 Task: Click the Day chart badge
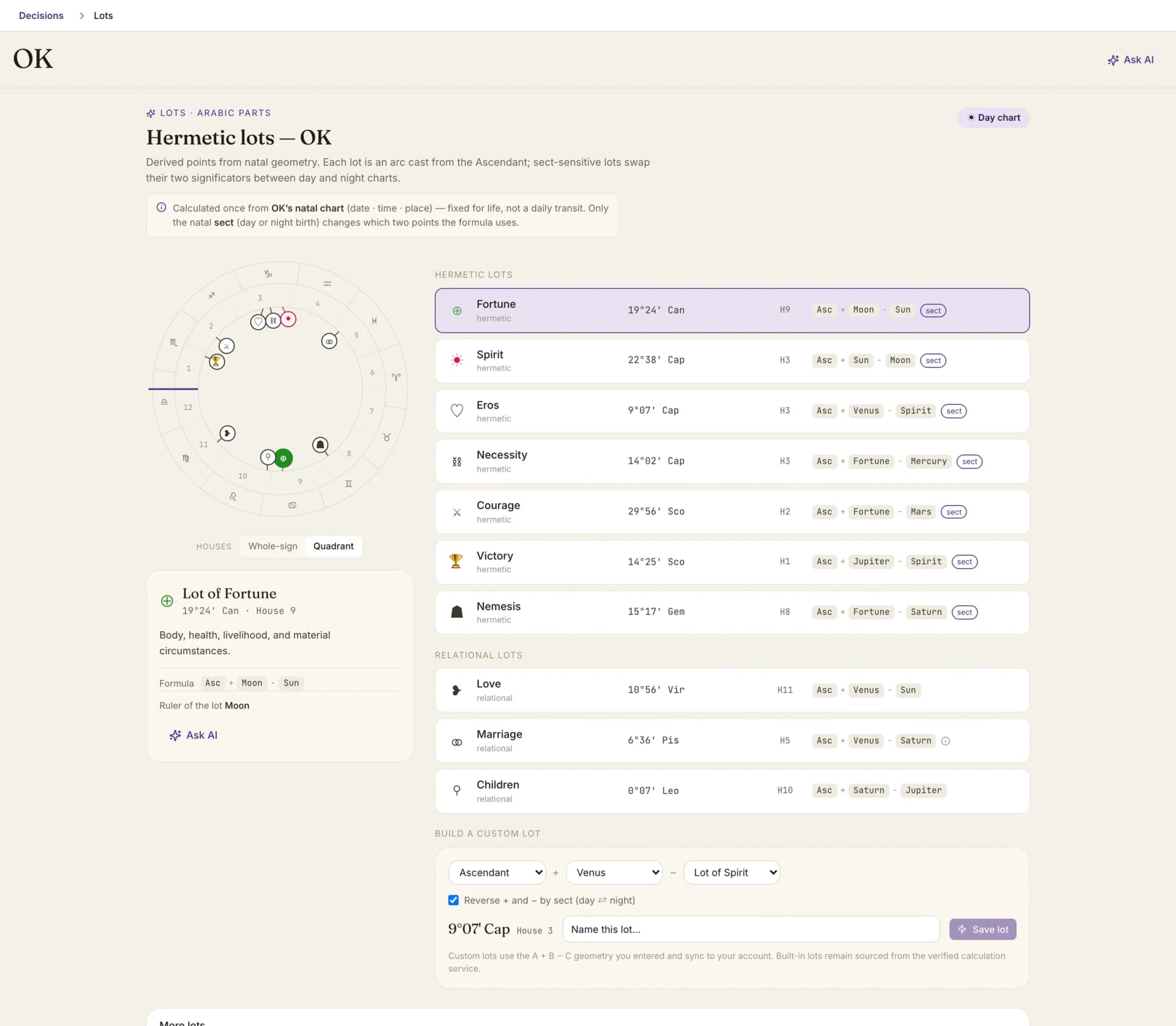tap(993, 118)
